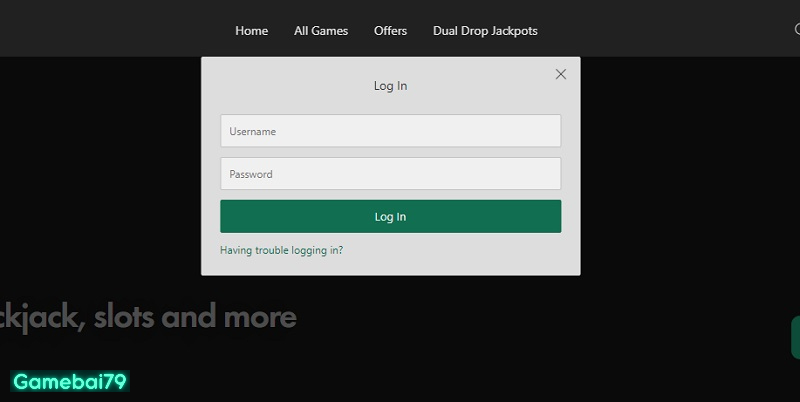Click the Password placeholder text
This screenshot has width=800, height=402.
click(x=251, y=174)
